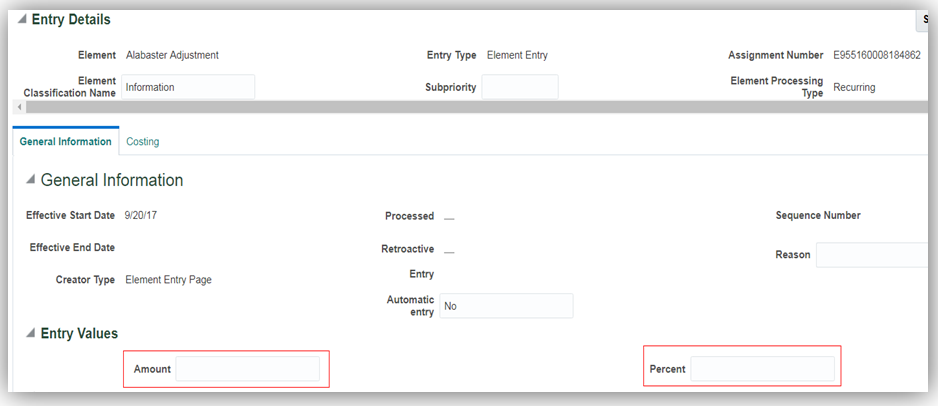Click the Alabaster Adjustment element name

pos(172,55)
